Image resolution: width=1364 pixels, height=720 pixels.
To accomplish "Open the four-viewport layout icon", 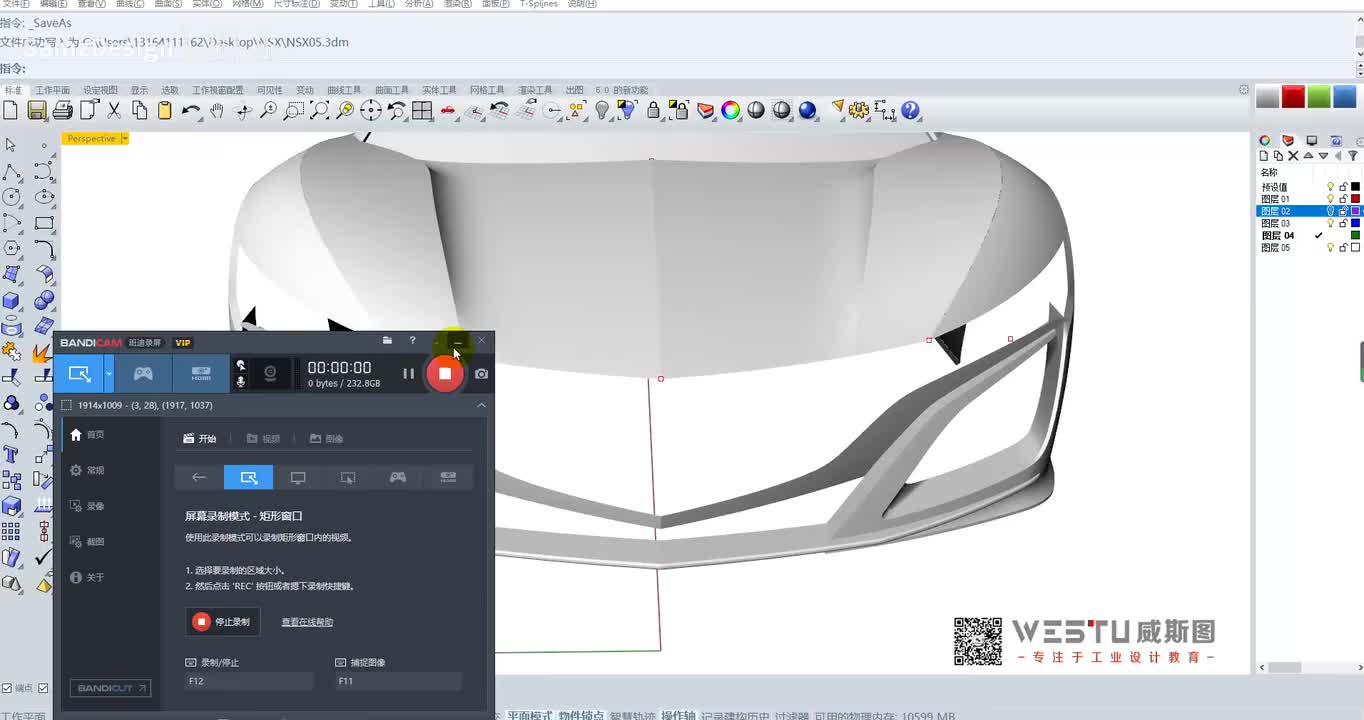I will tap(422, 111).
